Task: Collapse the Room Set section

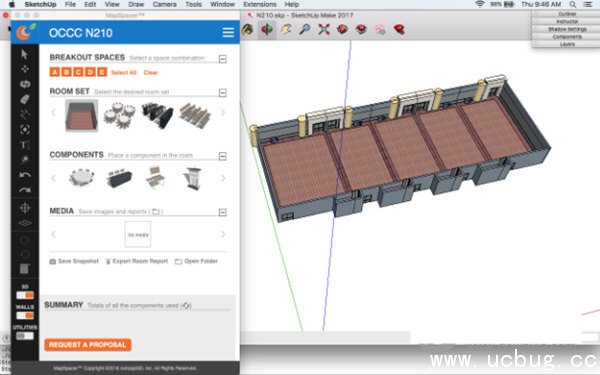Action: pos(223,93)
